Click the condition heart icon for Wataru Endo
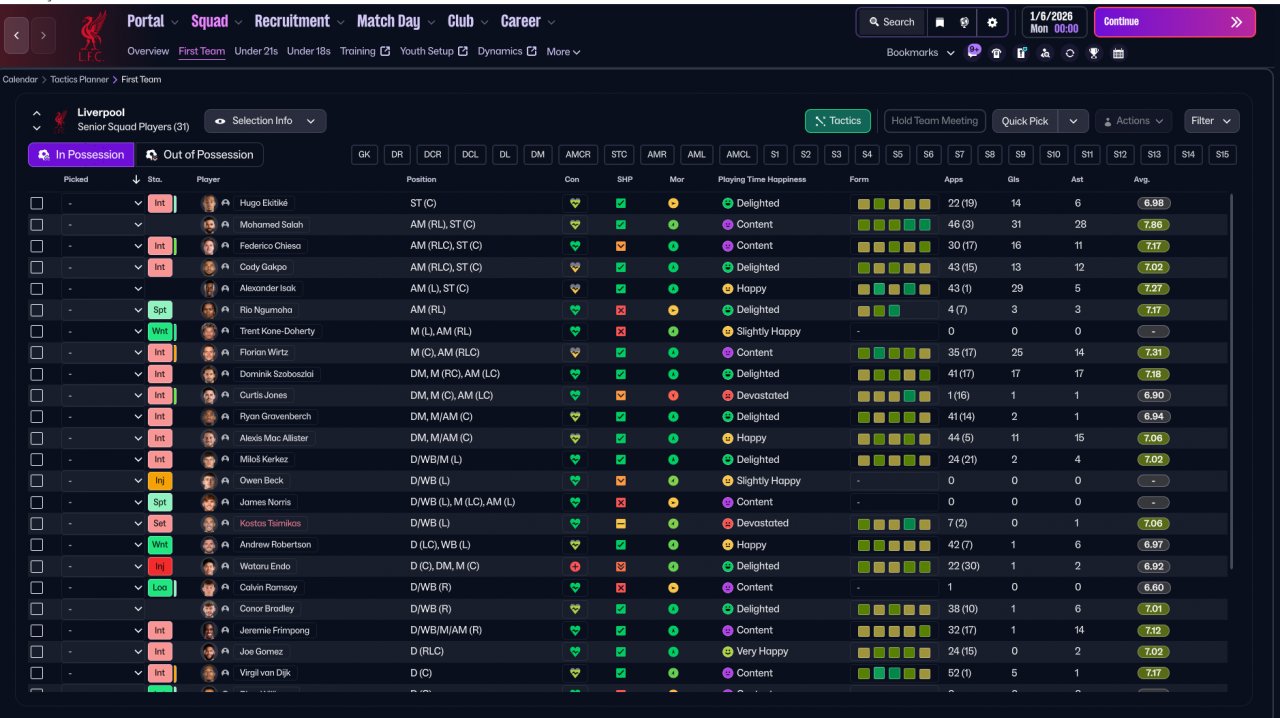The width and height of the screenshot is (1280, 718). click(575, 566)
